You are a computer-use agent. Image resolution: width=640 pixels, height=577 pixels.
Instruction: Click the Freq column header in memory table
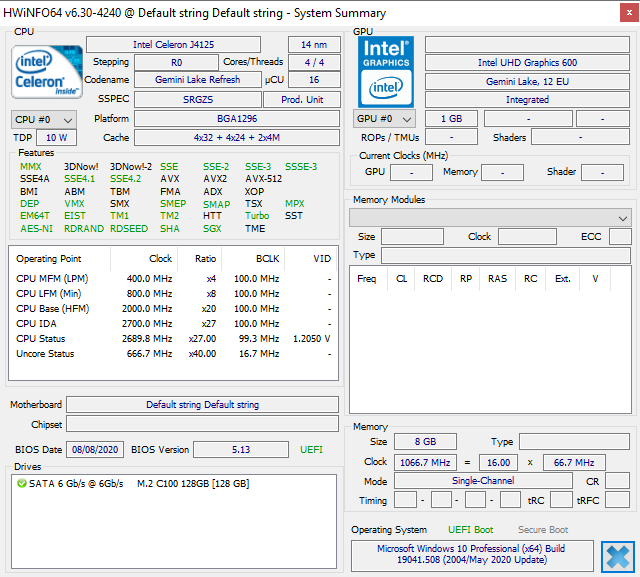click(x=367, y=279)
